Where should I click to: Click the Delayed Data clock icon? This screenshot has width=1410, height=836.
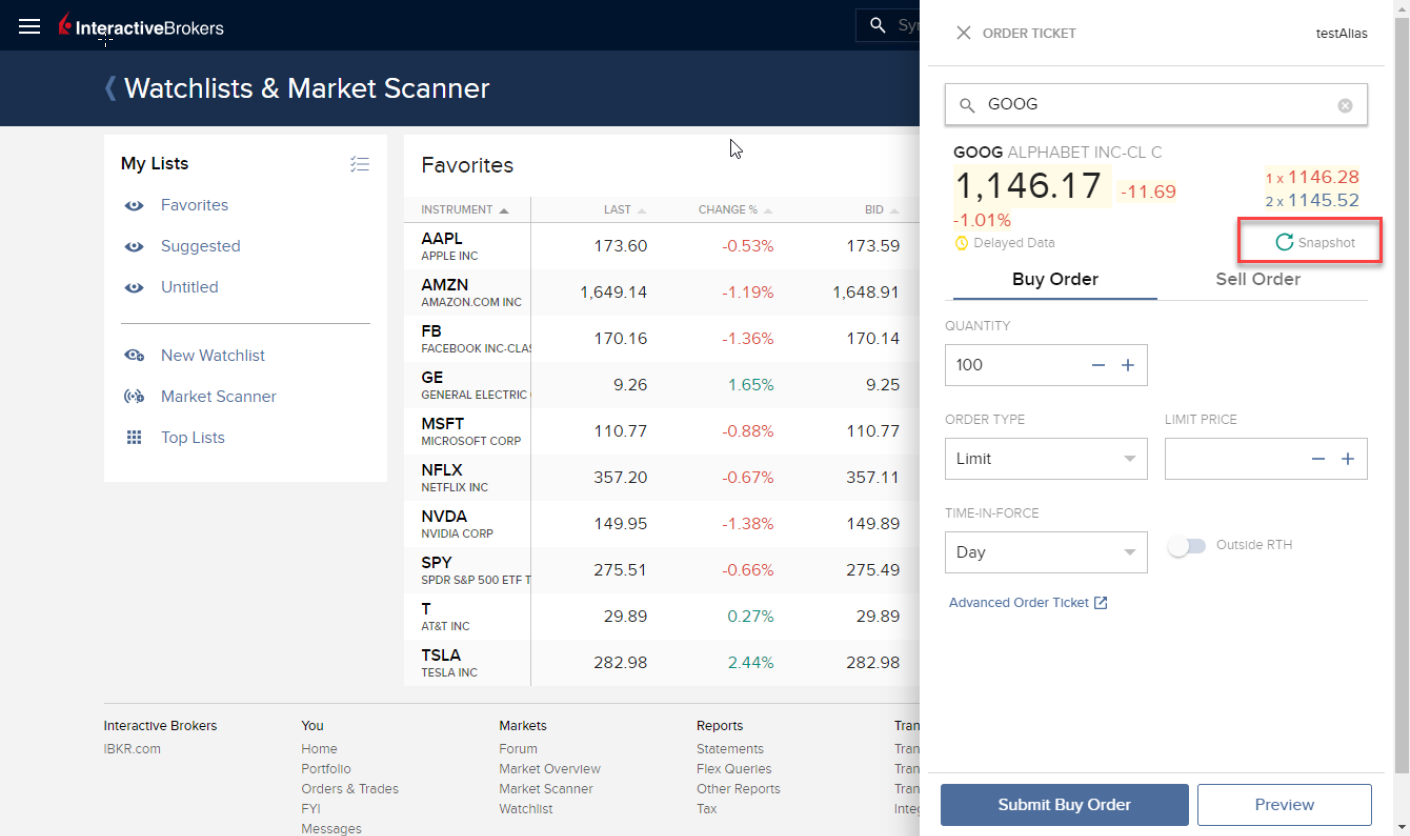(x=962, y=243)
